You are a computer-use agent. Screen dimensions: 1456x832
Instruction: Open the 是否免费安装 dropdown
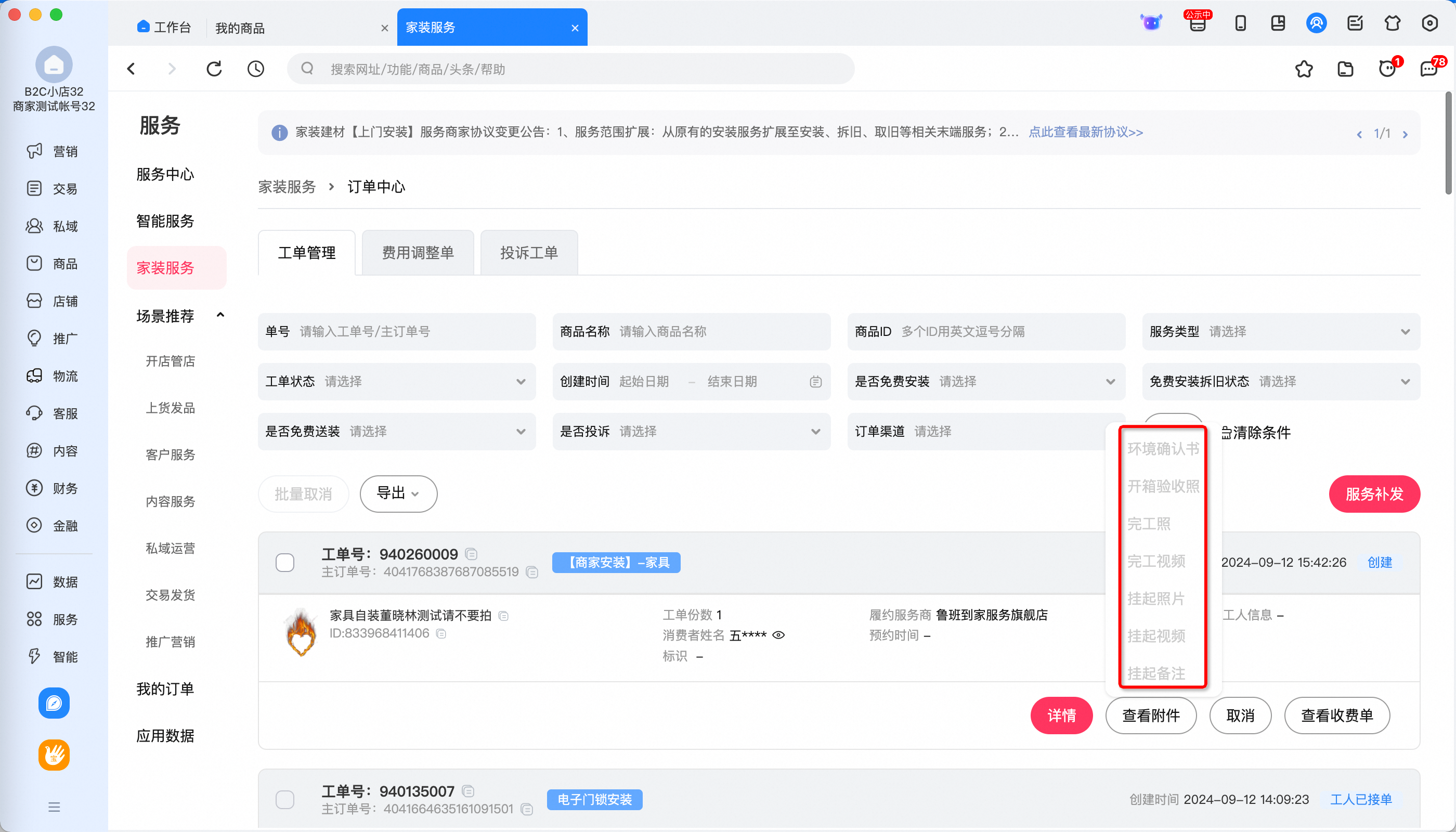(986, 381)
